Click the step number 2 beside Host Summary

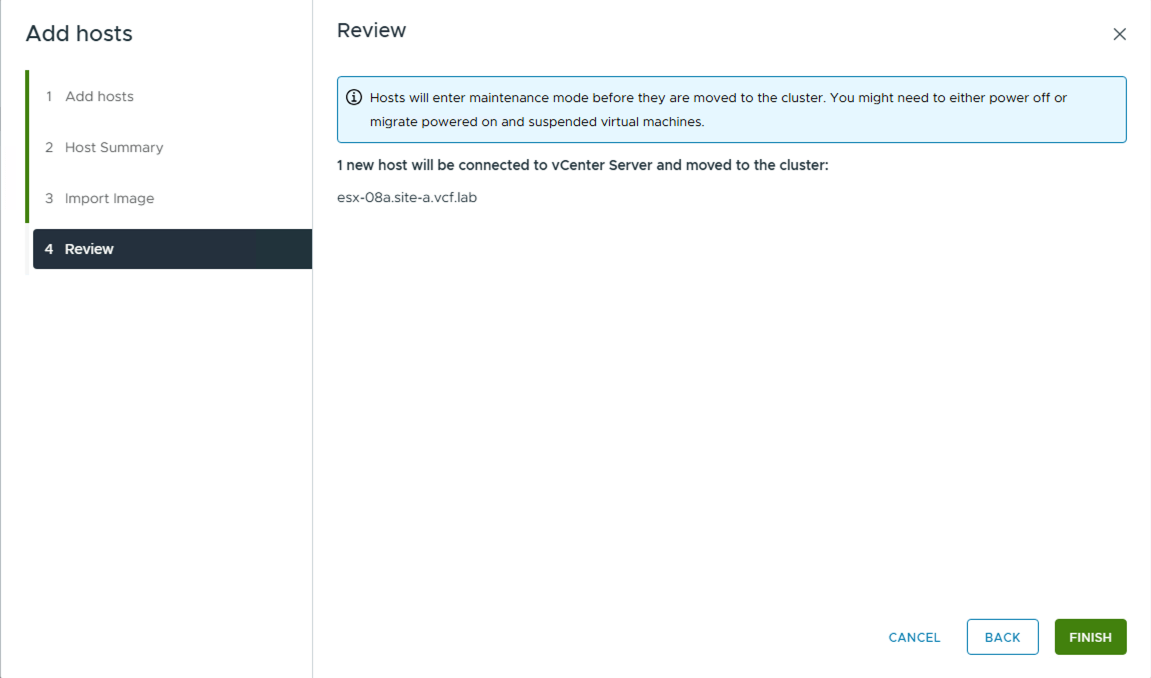click(49, 147)
